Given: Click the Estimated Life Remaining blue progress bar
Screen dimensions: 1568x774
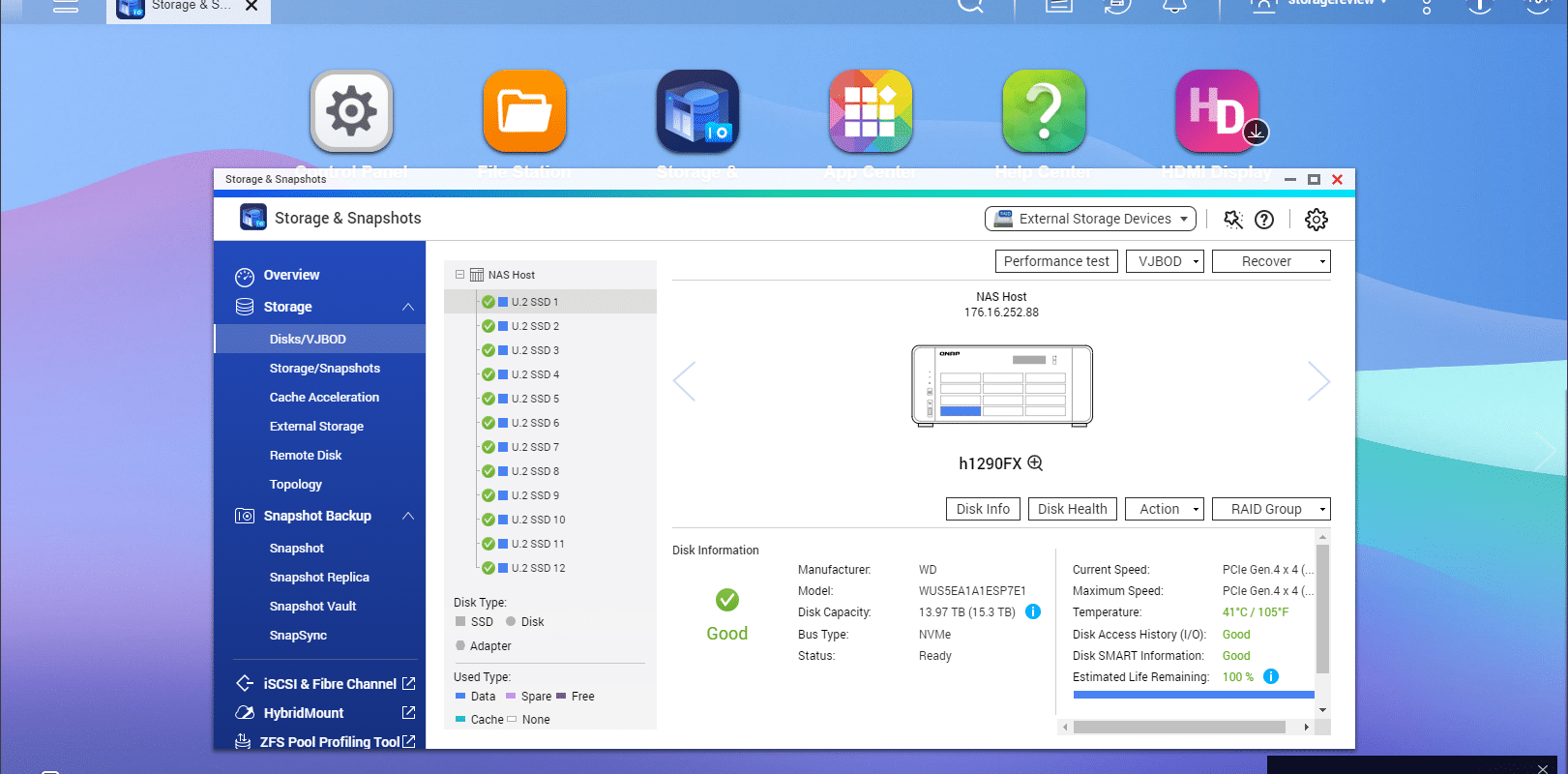Looking at the screenshot, I should point(1194,695).
